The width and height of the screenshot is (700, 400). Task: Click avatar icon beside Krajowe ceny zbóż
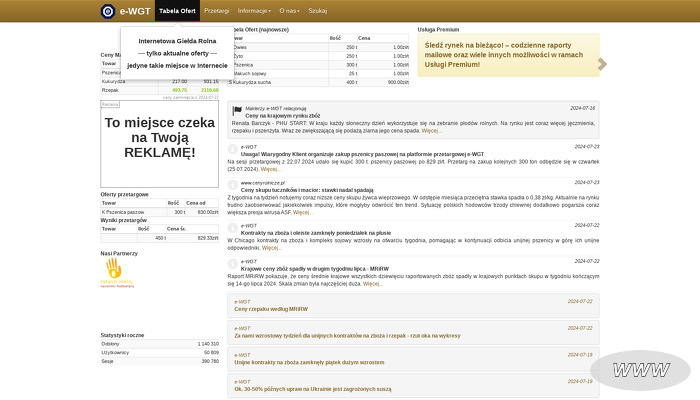pos(233,263)
